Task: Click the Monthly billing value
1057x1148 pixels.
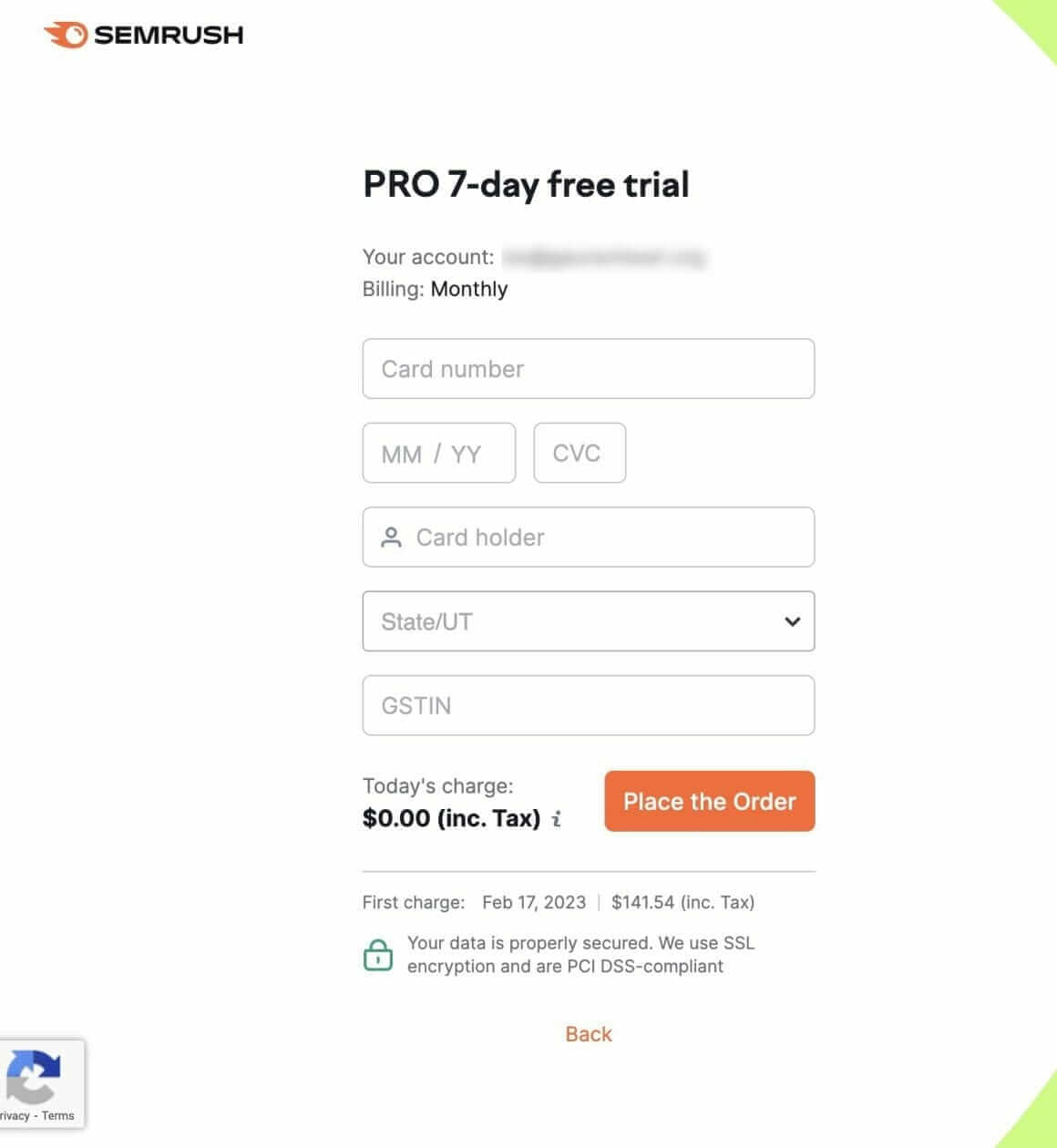Action: (469, 290)
